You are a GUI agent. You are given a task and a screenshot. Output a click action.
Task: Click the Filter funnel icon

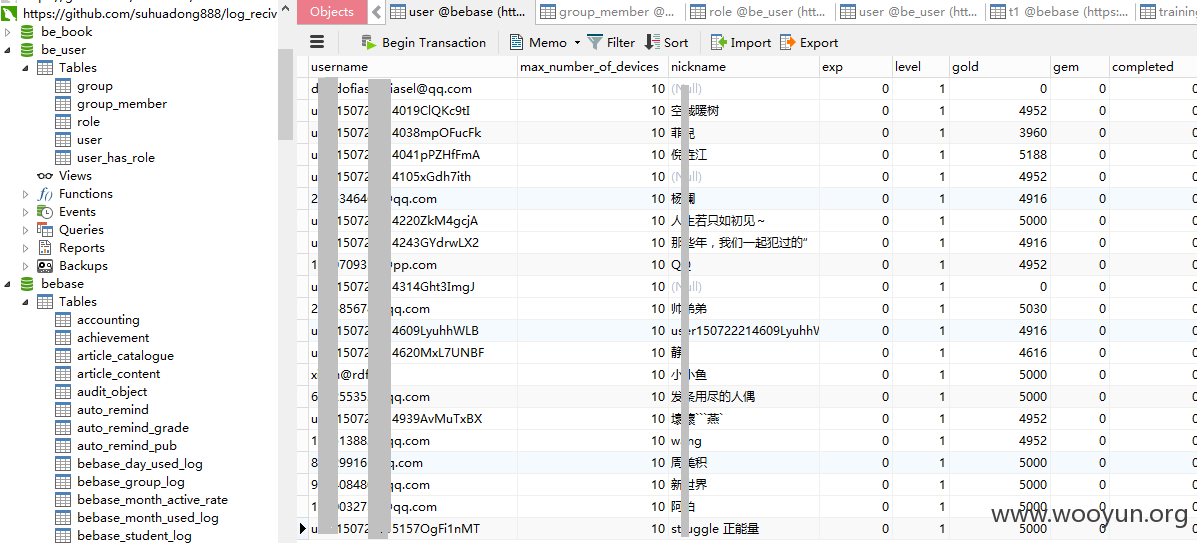click(595, 43)
